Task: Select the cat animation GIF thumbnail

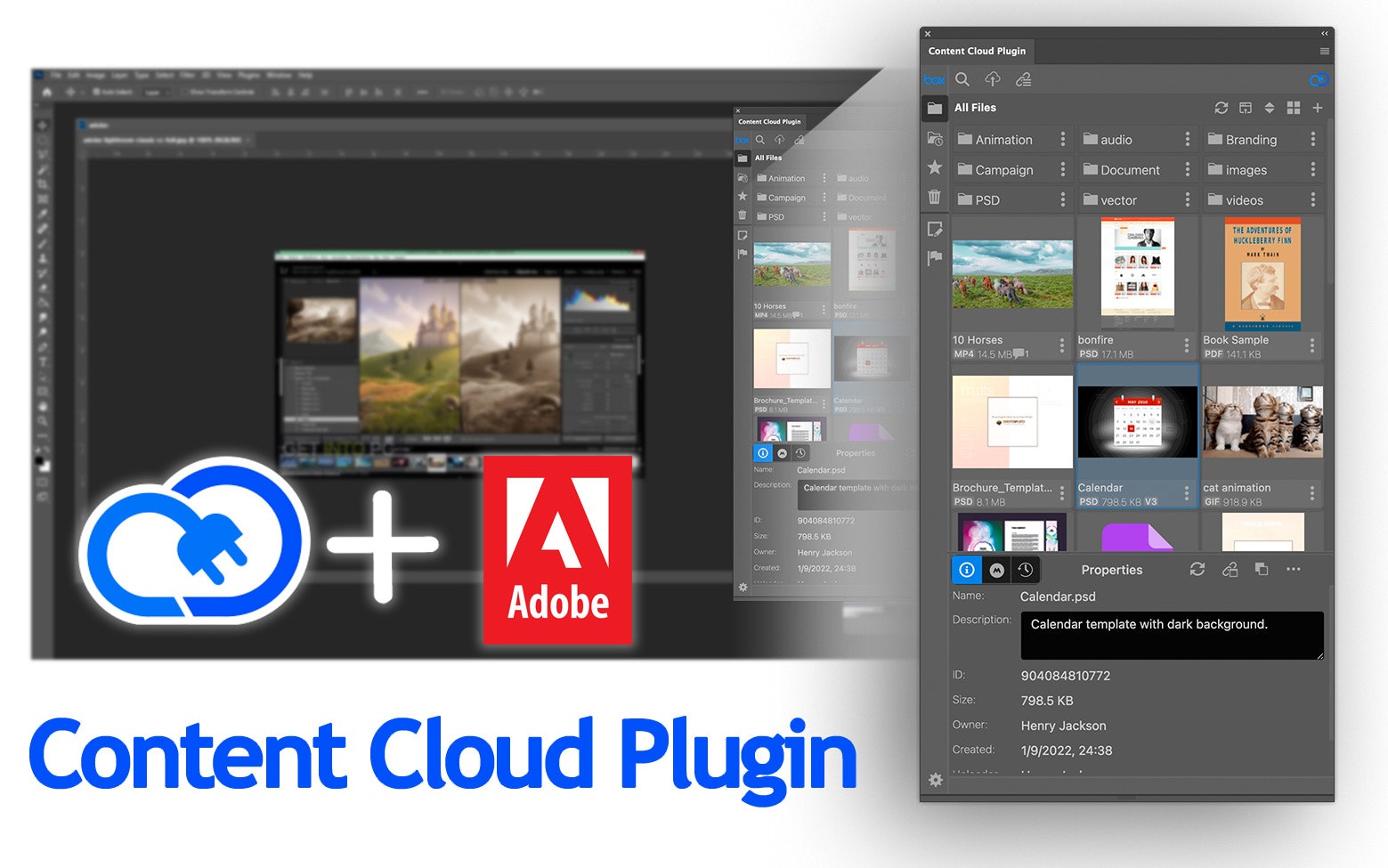Action: click(1262, 422)
